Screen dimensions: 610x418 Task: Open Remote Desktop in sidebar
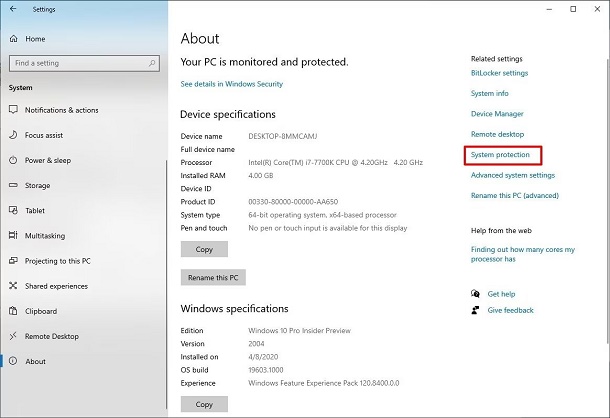pos(52,336)
